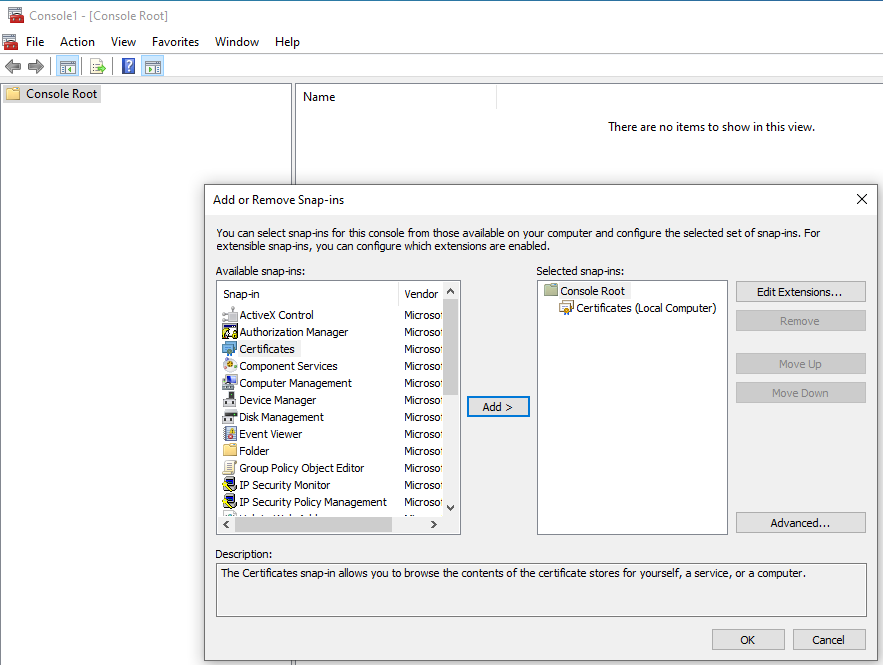Open the Window menu
The height and width of the screenshot is (665, 883).
click(237, 42)
